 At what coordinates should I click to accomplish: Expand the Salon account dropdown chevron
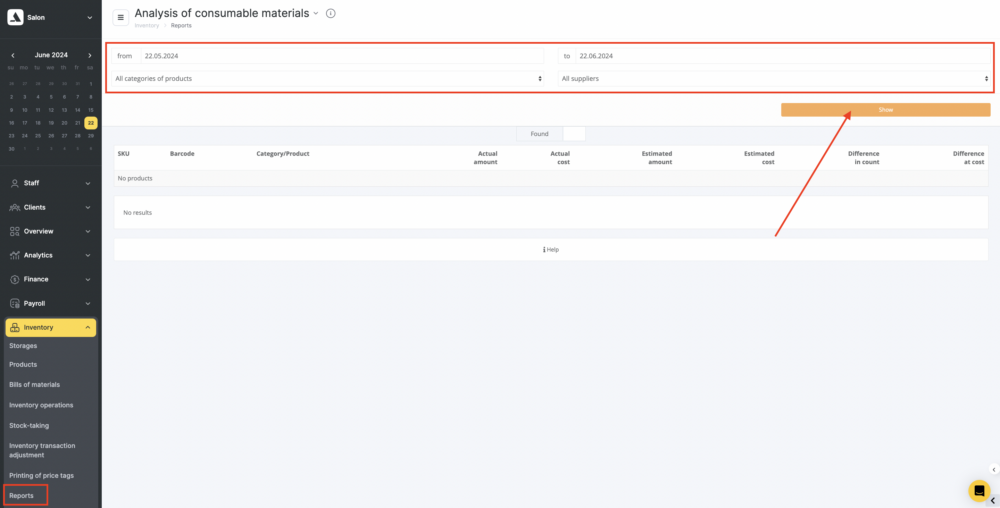pyautogui.click(x=89, y=17)
